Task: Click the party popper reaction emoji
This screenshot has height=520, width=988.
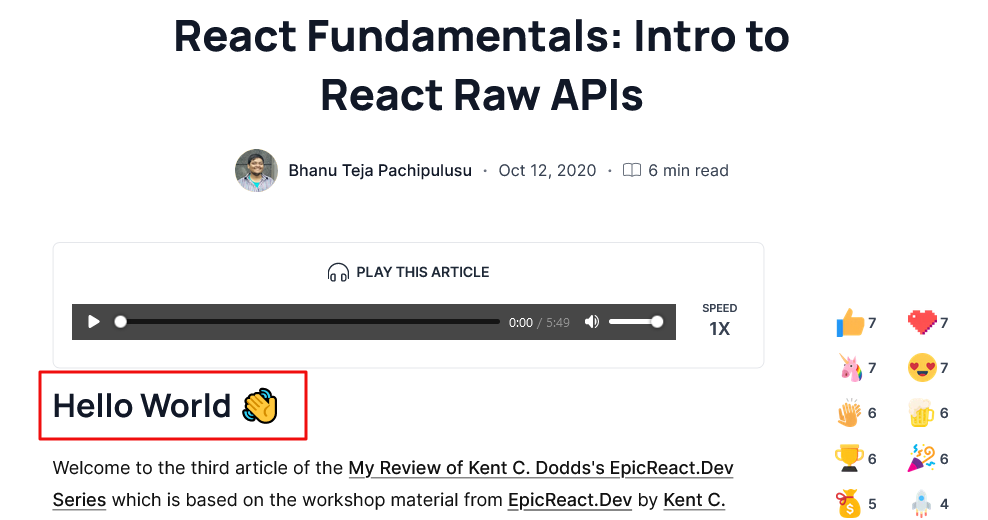Action: tap(921, 458)
